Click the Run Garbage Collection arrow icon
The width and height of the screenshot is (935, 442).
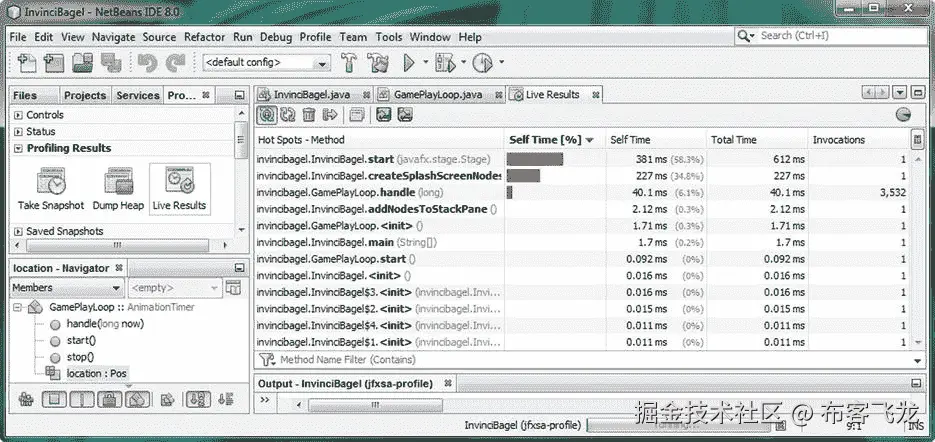click(x=329, y=115)
